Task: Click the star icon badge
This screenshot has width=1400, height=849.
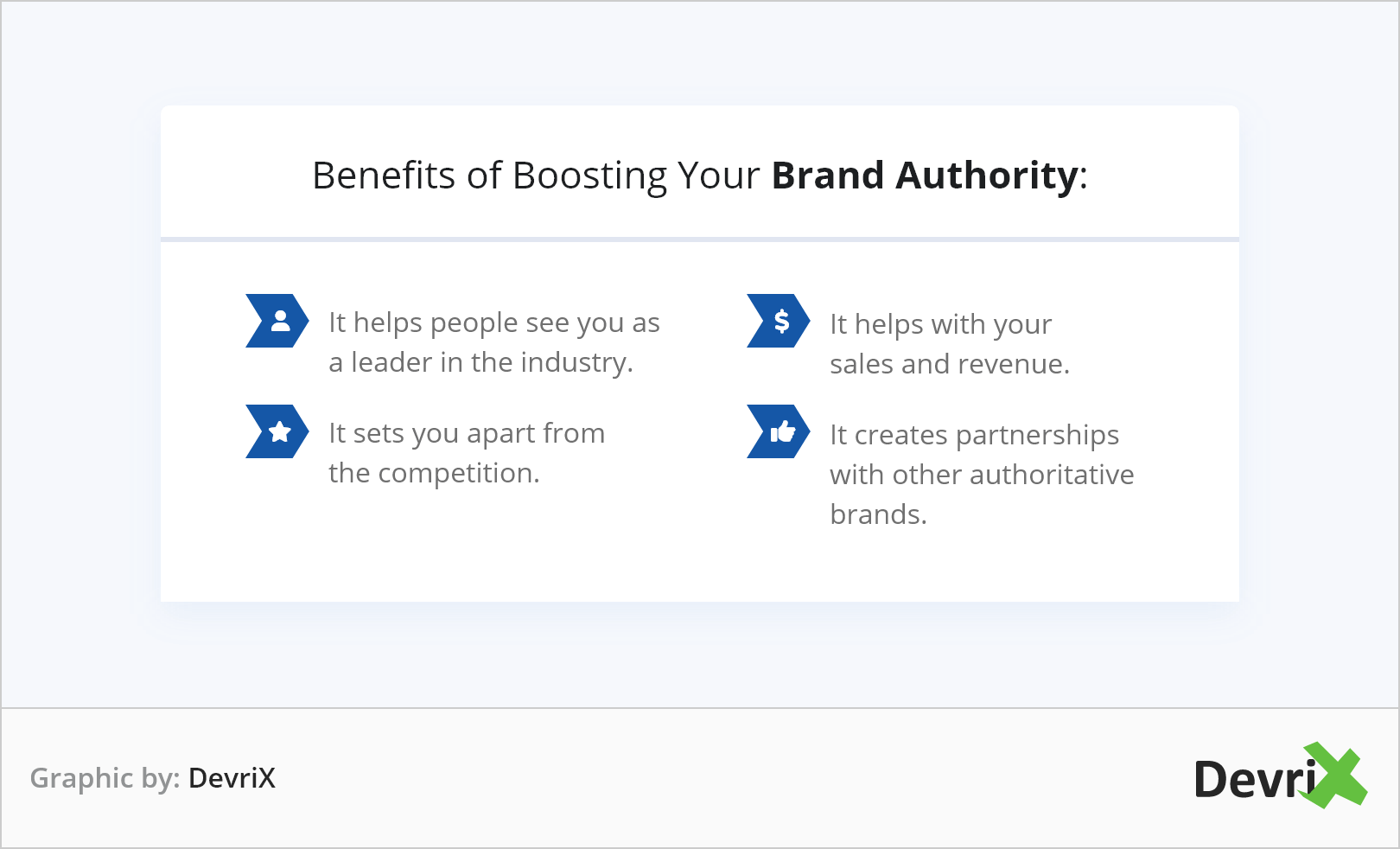Action: [279, 431]
